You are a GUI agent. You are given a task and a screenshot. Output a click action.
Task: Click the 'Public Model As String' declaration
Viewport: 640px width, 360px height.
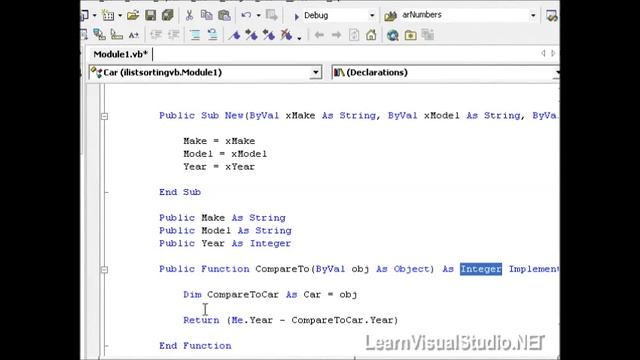pos(225,231)
